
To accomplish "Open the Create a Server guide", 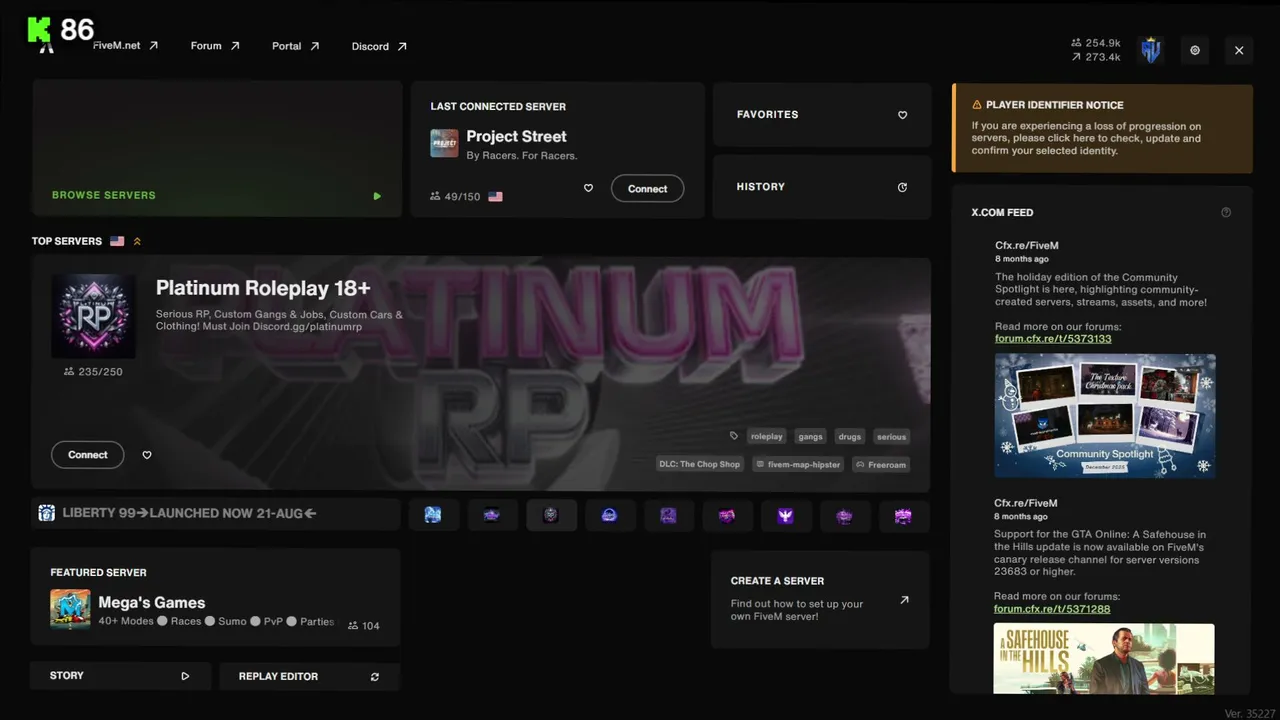I will (821, 600).
